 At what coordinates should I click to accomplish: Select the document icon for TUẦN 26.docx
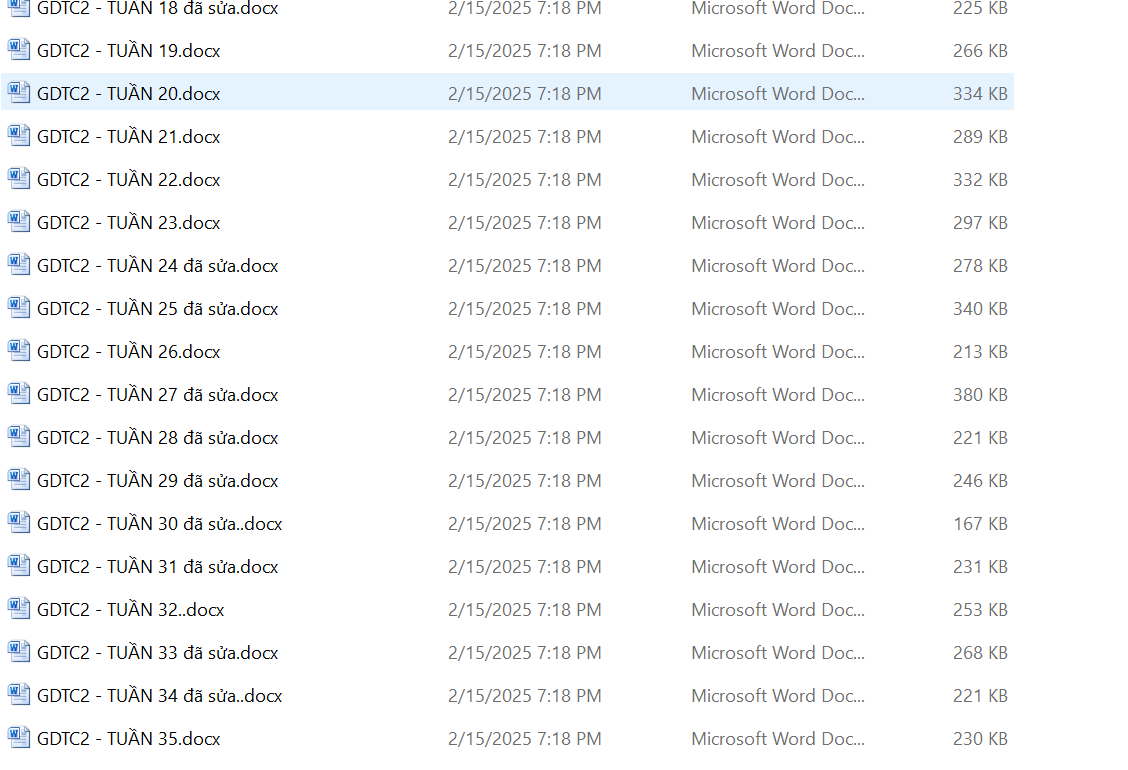19,351
